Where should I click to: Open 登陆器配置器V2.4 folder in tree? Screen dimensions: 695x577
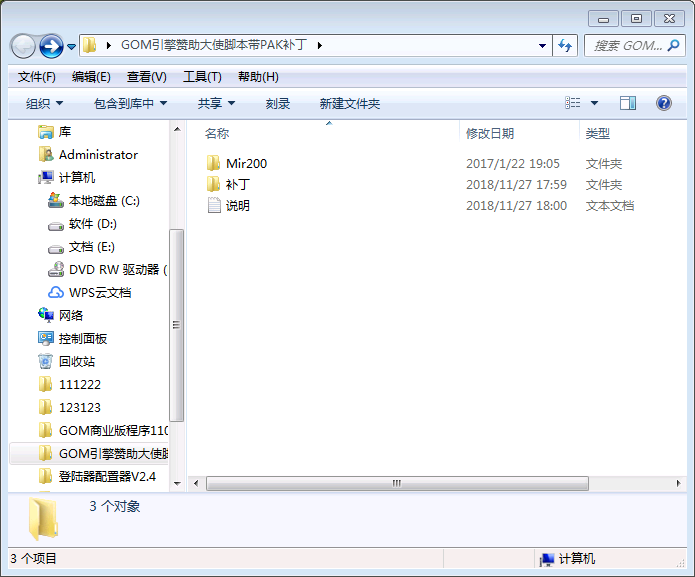[107, 477]
